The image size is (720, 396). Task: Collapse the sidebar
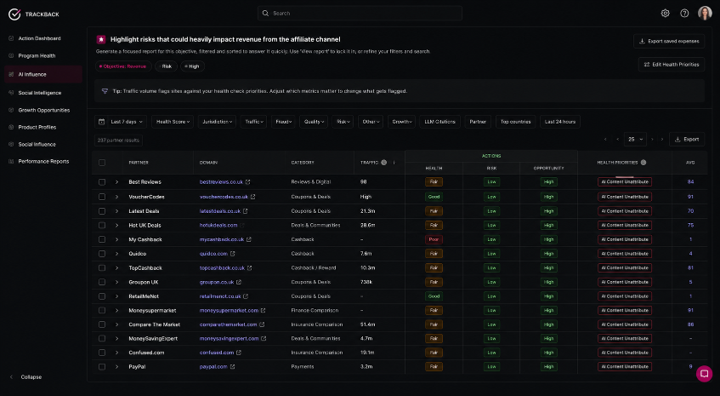pos(26,377)
